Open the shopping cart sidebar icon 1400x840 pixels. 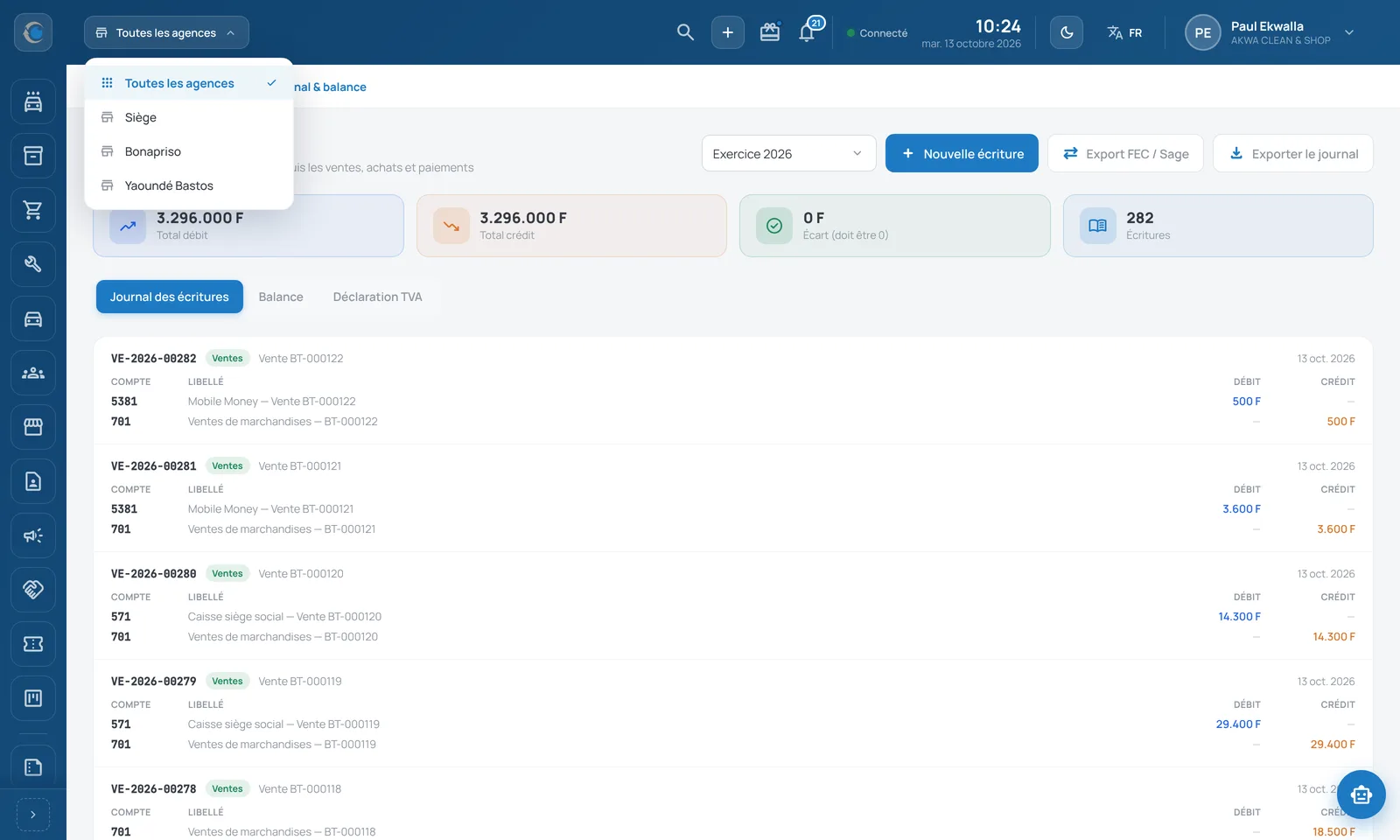point(33,210)
